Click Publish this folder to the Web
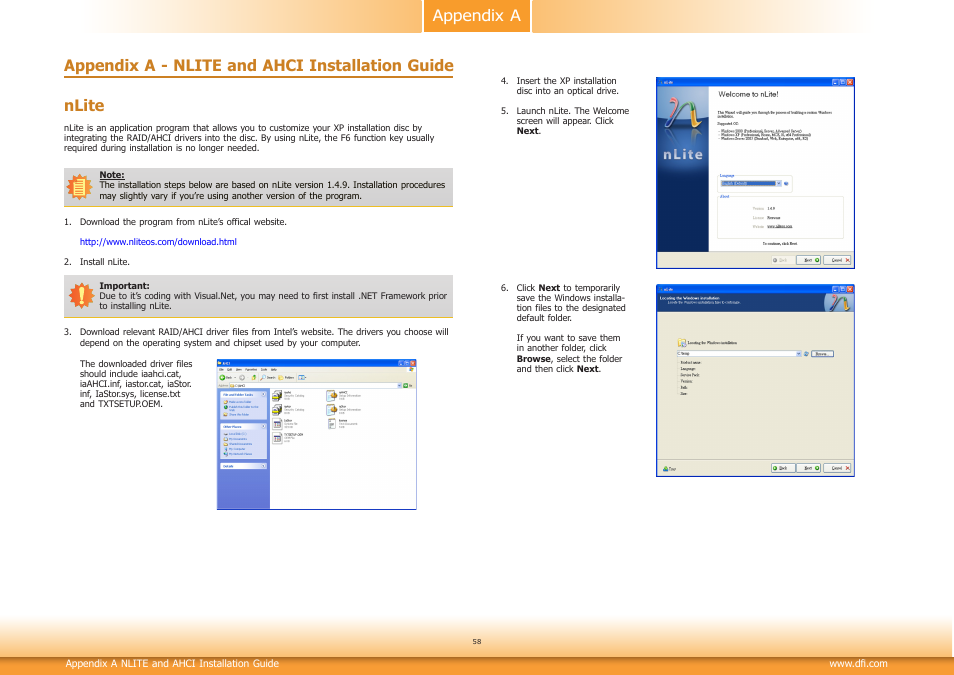Viewport: 954px width, 675px height. pos(241,408)
